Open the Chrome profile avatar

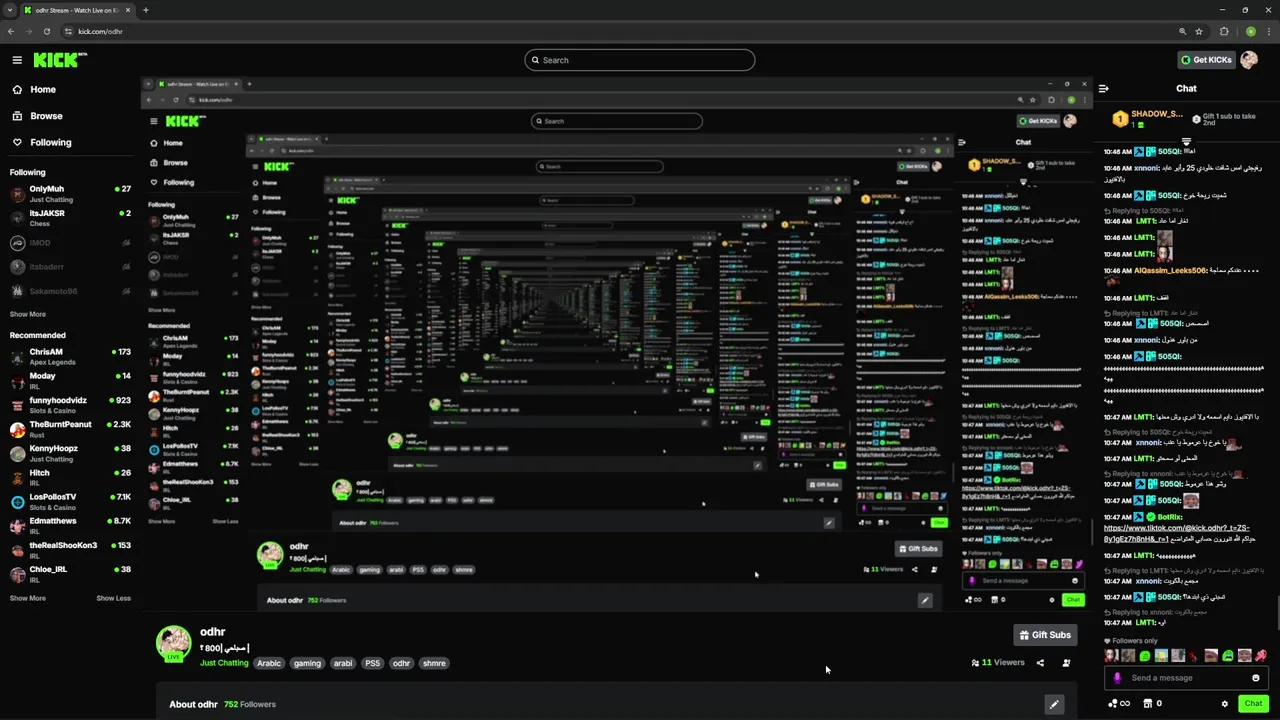(x=1251, y=31)
